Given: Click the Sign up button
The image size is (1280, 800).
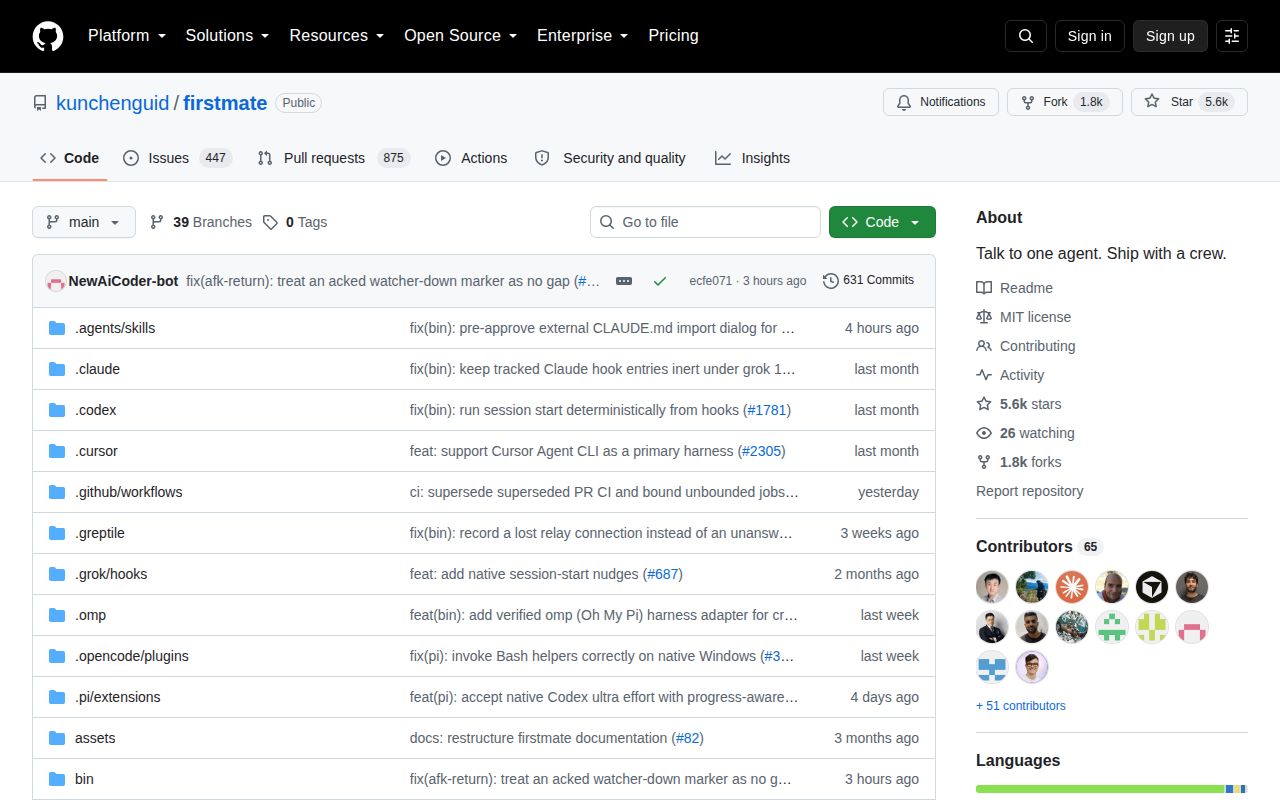Looking at the screenshot, I should point(1170,36).
